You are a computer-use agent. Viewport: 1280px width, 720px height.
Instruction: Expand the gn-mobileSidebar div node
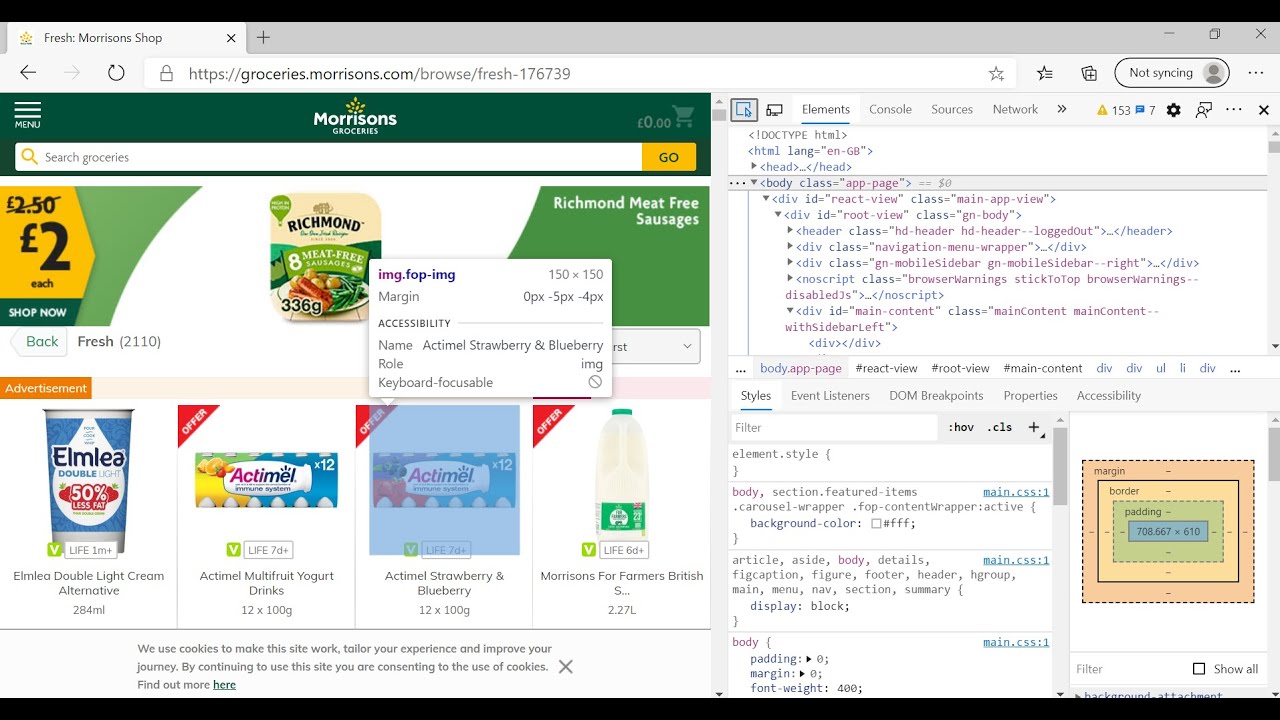pyautogui.click(x=790, y=263)
